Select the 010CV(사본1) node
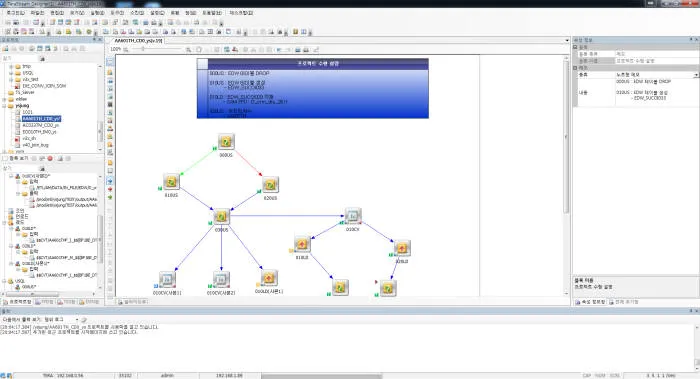This screenshot has height=379, width=700. coord(167,279)
